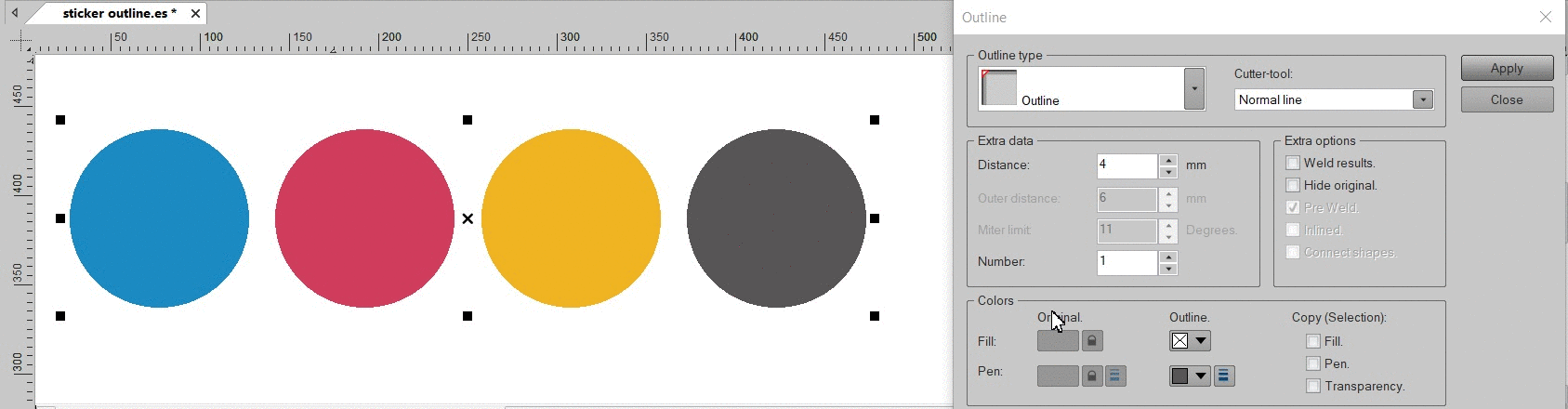
Task: Expand the Outline type dropdown
Action: tap(1194, 89)
